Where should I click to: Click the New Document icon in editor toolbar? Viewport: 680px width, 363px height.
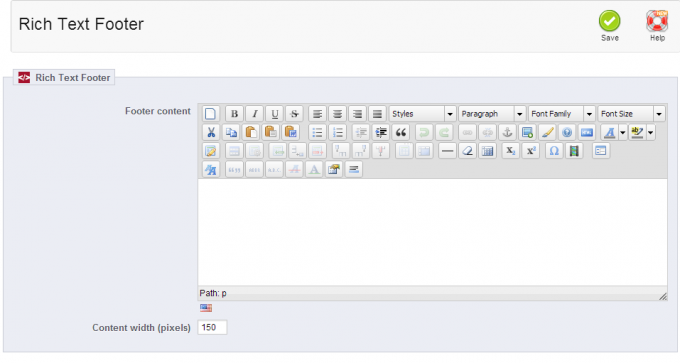click(210, 114)
